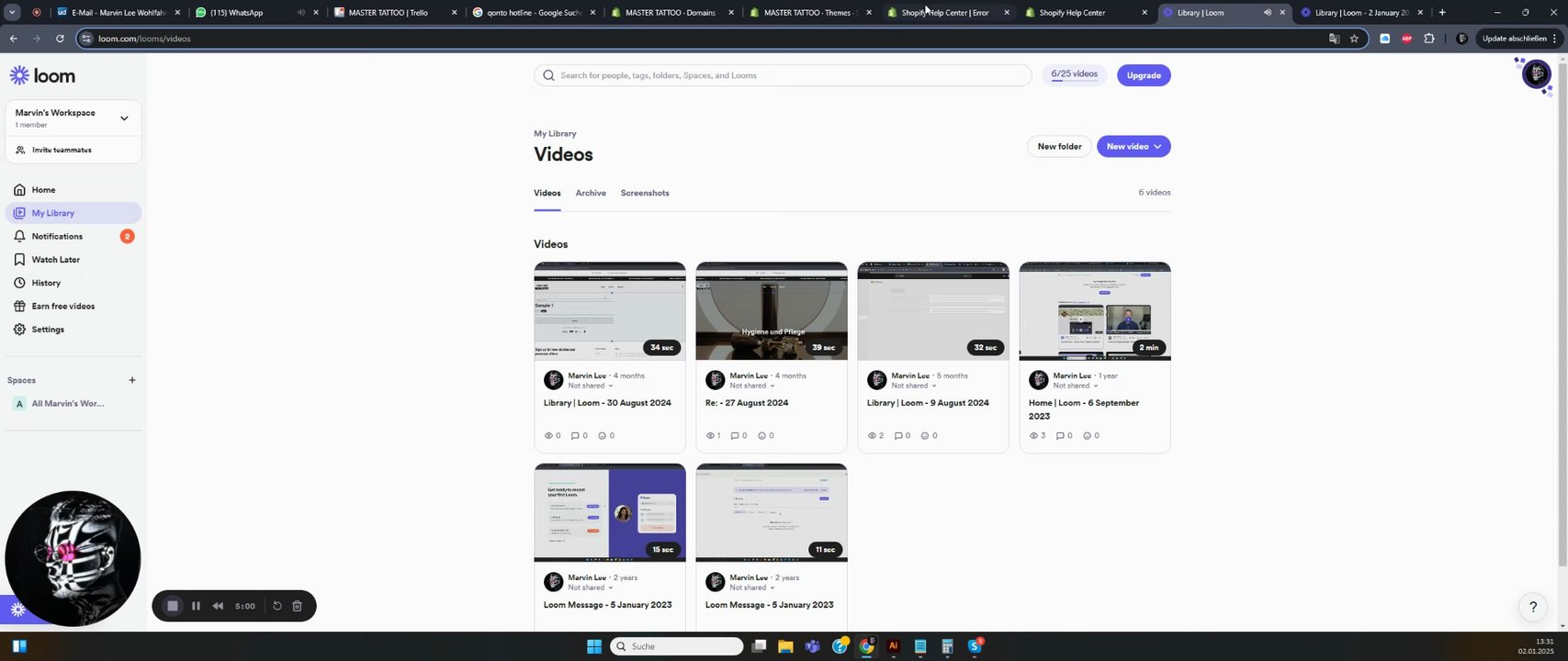Image resolution: width=1568 pixels, height=661 pixels.
Task: Restart the recording with the circular arrow icon
Action: [x=276, y=606]
